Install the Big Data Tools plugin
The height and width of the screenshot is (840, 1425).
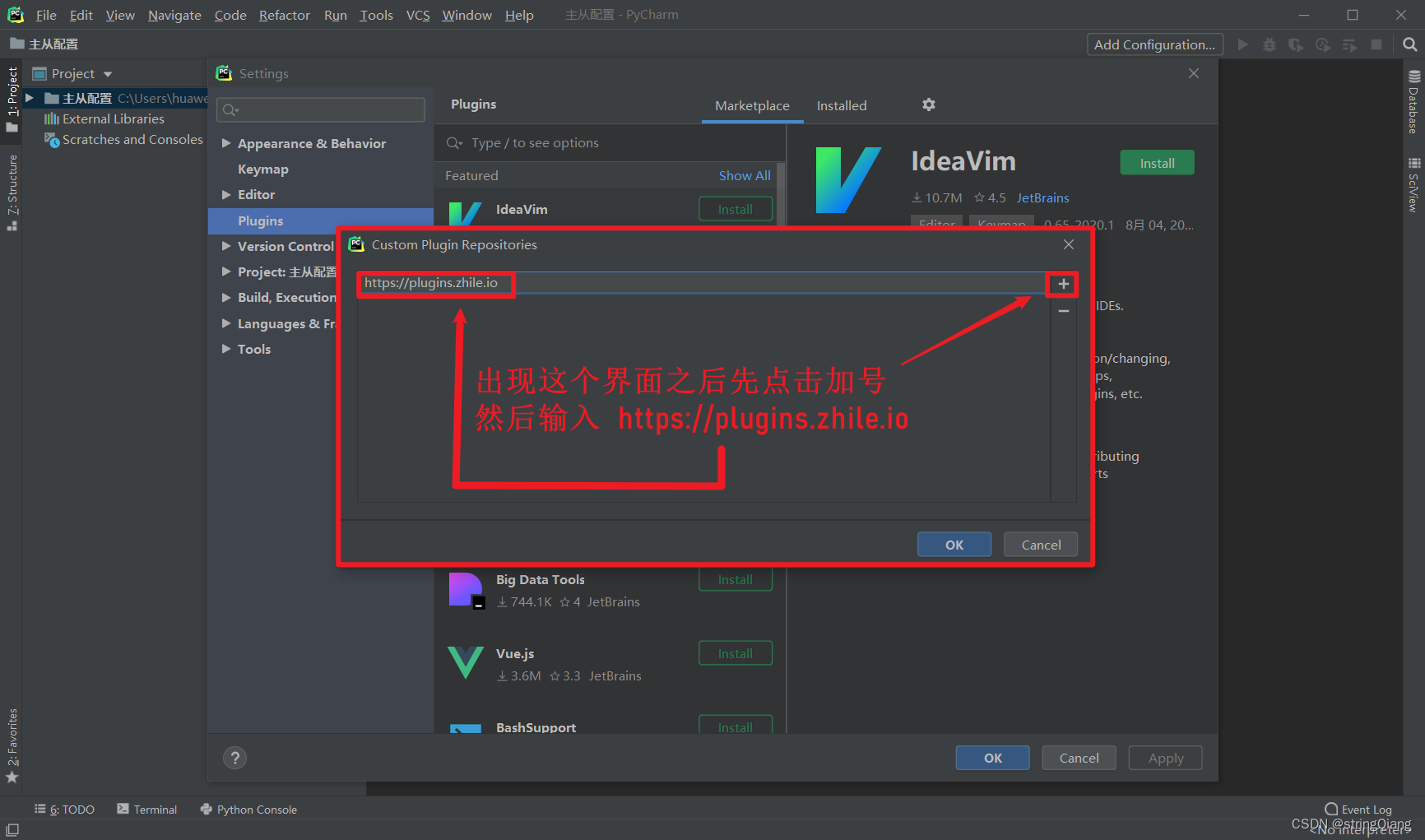coord(736,580)
